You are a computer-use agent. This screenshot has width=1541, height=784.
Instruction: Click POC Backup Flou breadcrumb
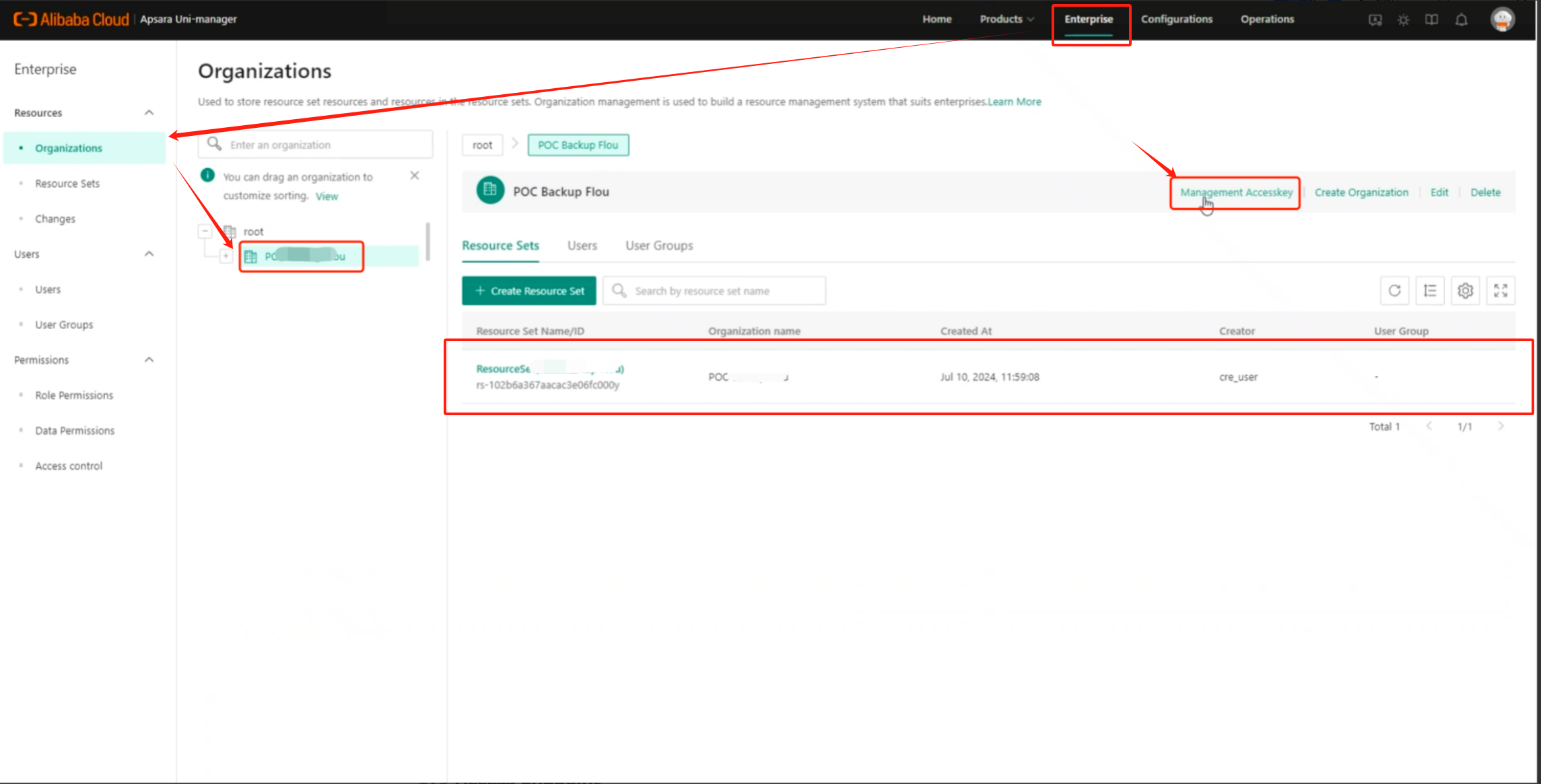578,145
